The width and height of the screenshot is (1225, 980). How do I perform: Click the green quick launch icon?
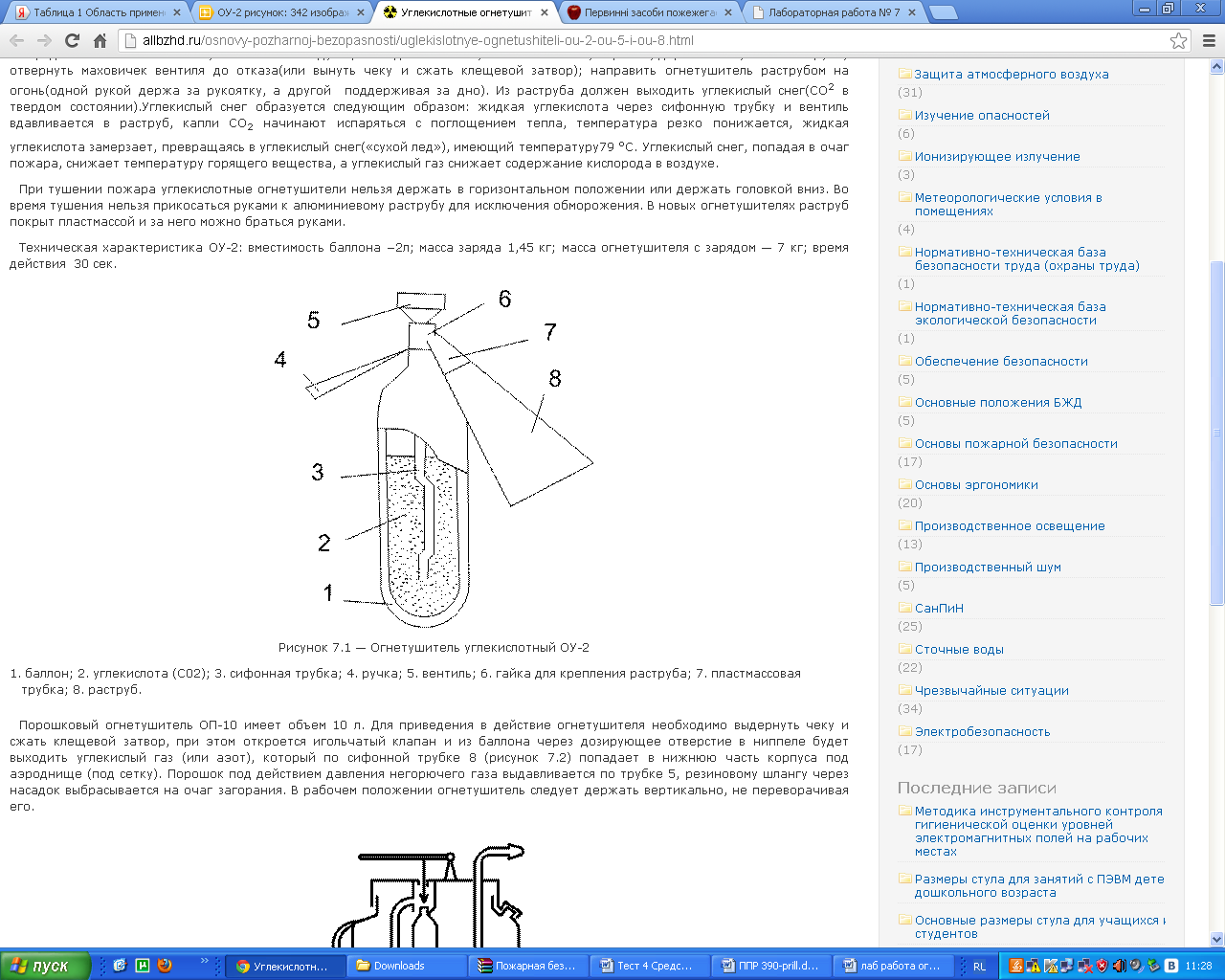click(x=143, y=966)
